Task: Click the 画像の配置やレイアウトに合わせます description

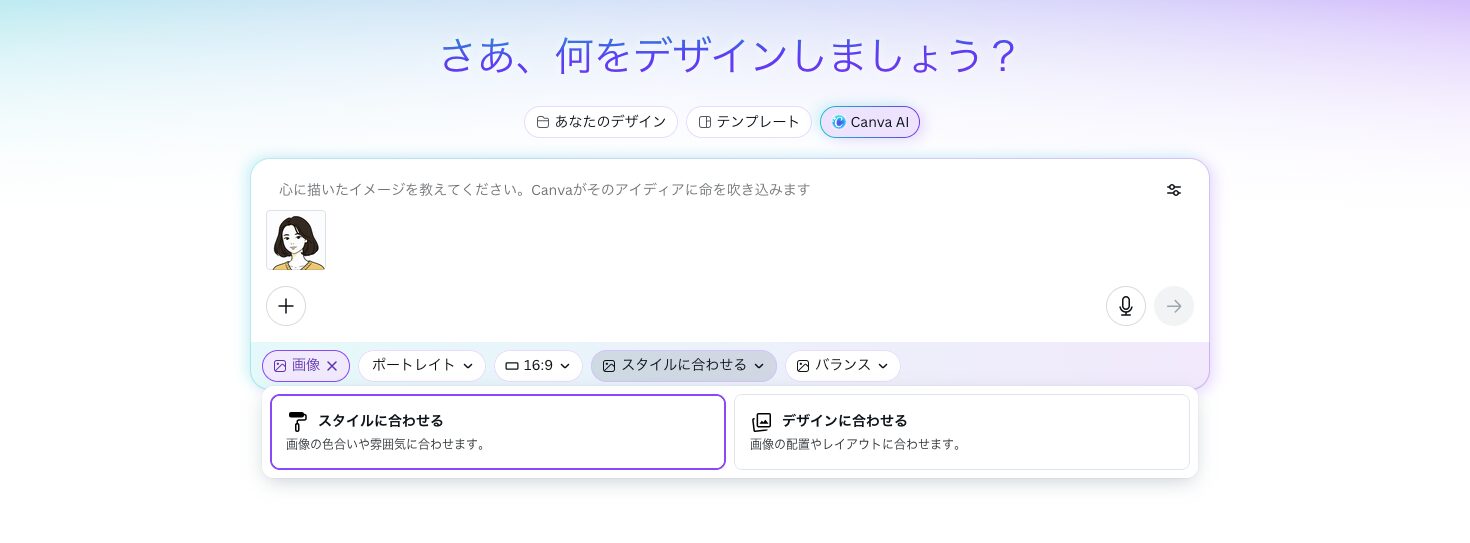Action: pyautogui.click(x=858, y=444)
